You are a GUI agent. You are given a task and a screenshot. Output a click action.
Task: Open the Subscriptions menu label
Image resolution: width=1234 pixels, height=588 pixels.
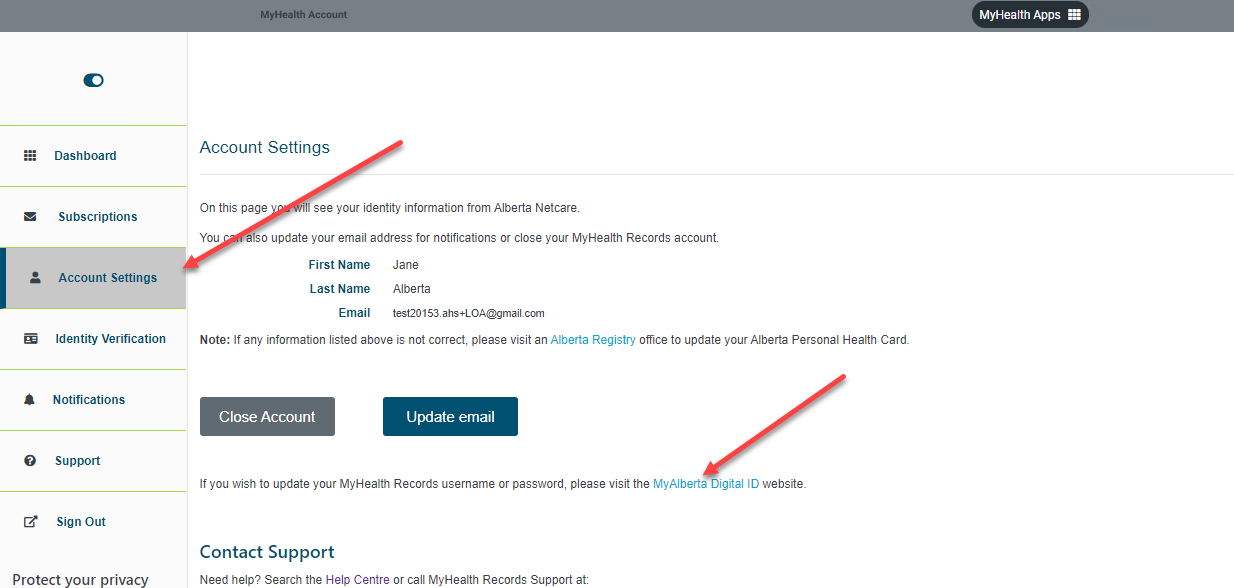point(97,217)
